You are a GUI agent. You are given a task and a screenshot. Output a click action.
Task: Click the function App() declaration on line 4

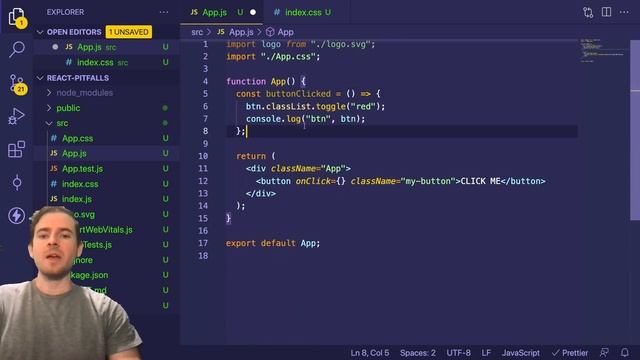click(x=266, y=82)
